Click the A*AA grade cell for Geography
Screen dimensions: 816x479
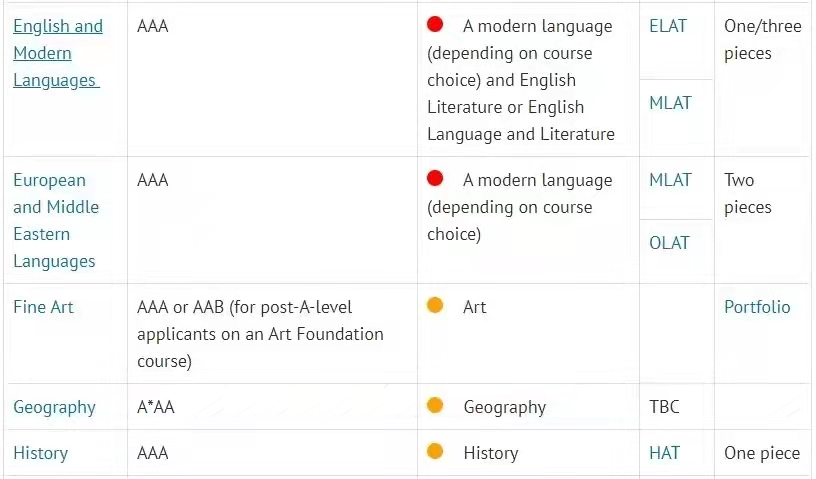point(156,407)
